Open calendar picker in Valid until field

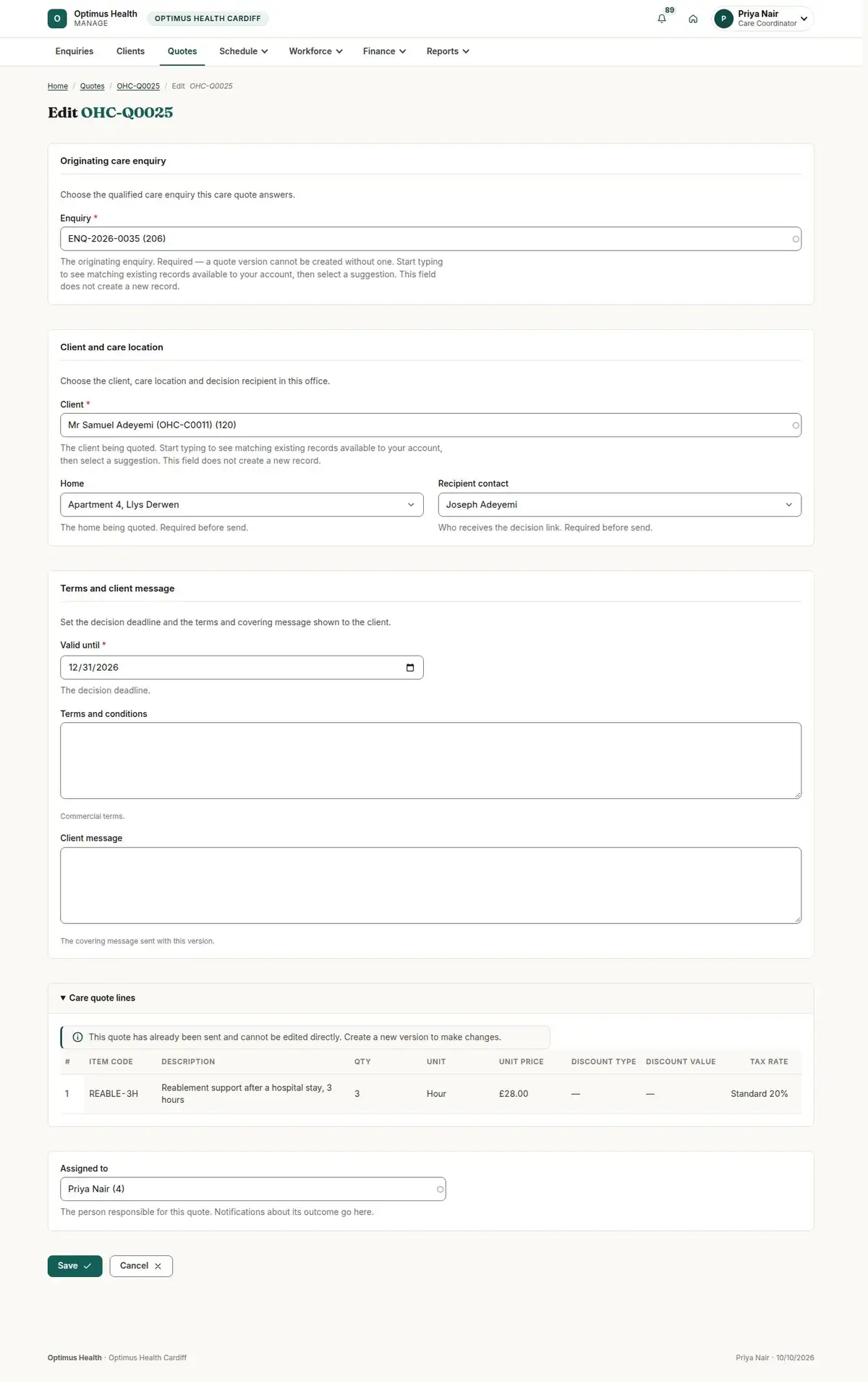coord(410,668)
